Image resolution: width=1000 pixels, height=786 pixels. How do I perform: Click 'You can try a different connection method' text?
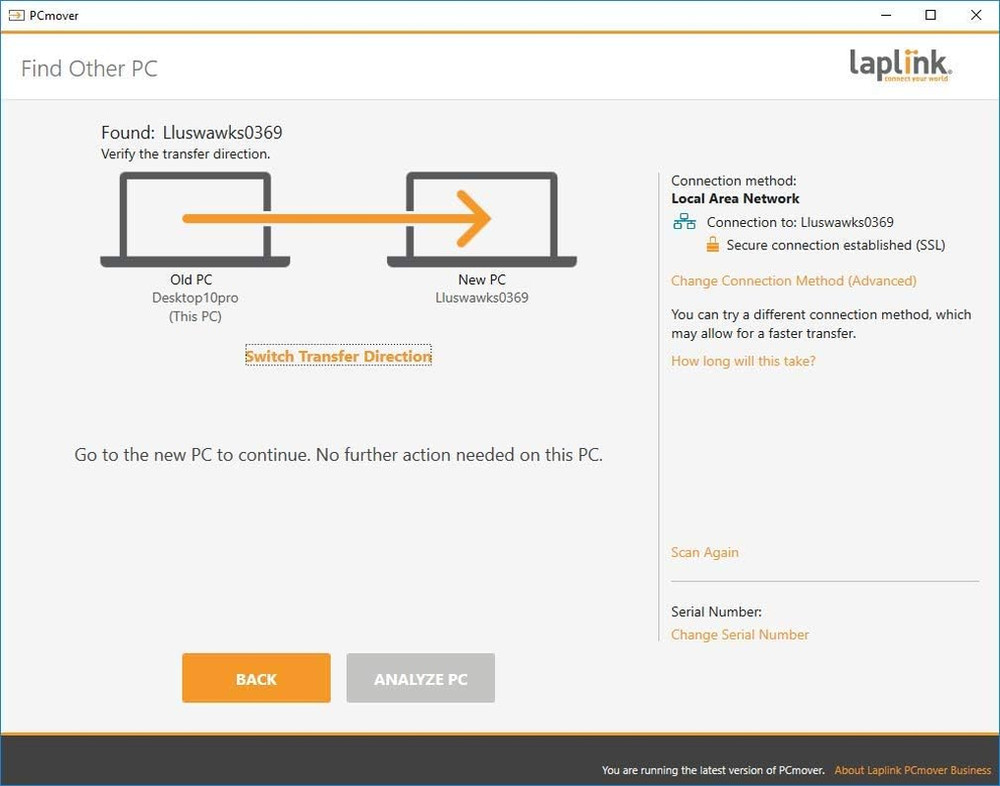pyautogui.click(x=821, y=324)
